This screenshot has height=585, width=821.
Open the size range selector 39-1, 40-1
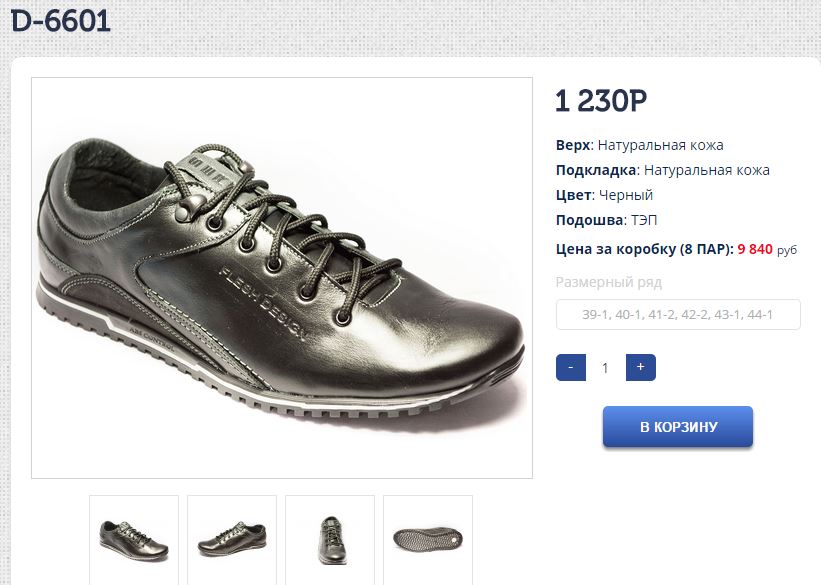(678, 315)
